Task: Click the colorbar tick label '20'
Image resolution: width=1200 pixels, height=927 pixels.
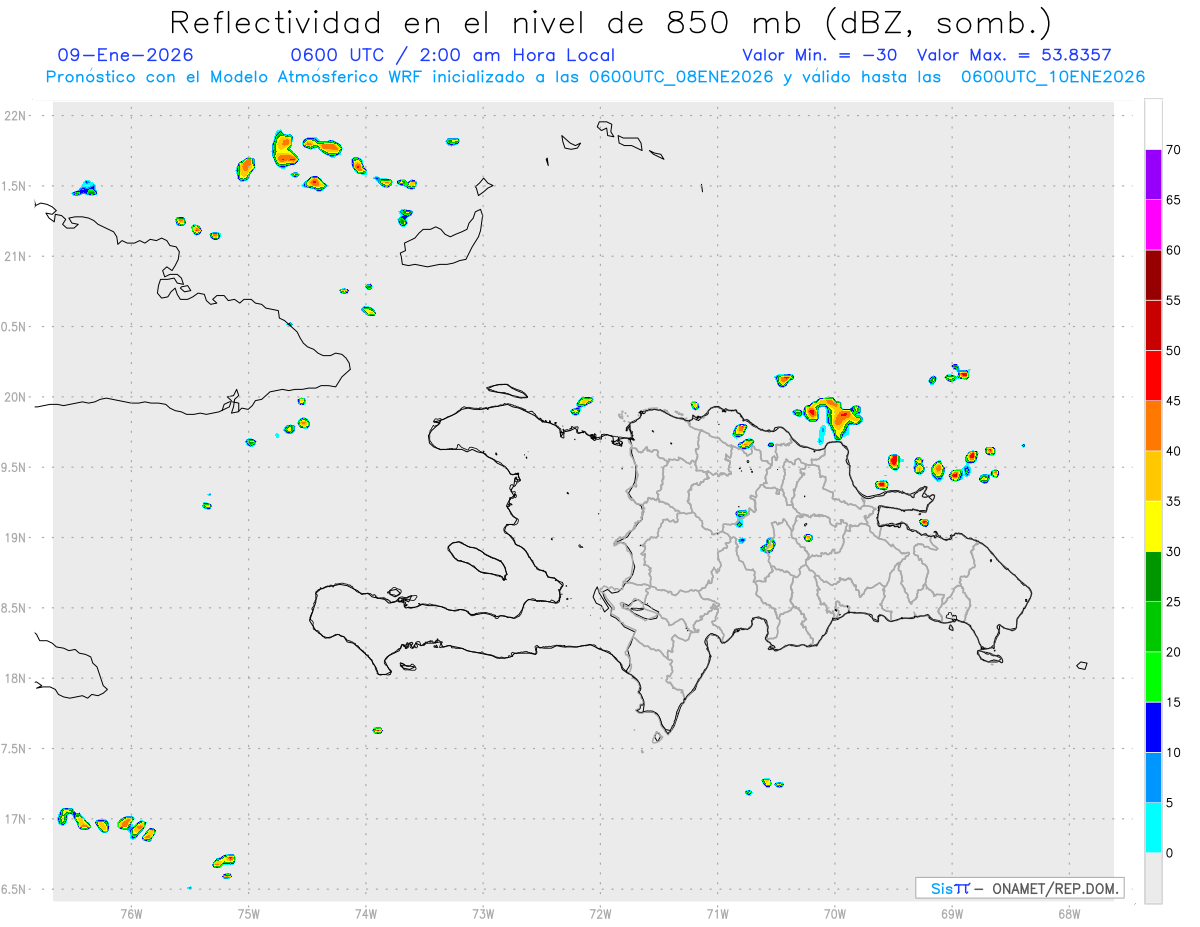Action: click(1174, 652)
